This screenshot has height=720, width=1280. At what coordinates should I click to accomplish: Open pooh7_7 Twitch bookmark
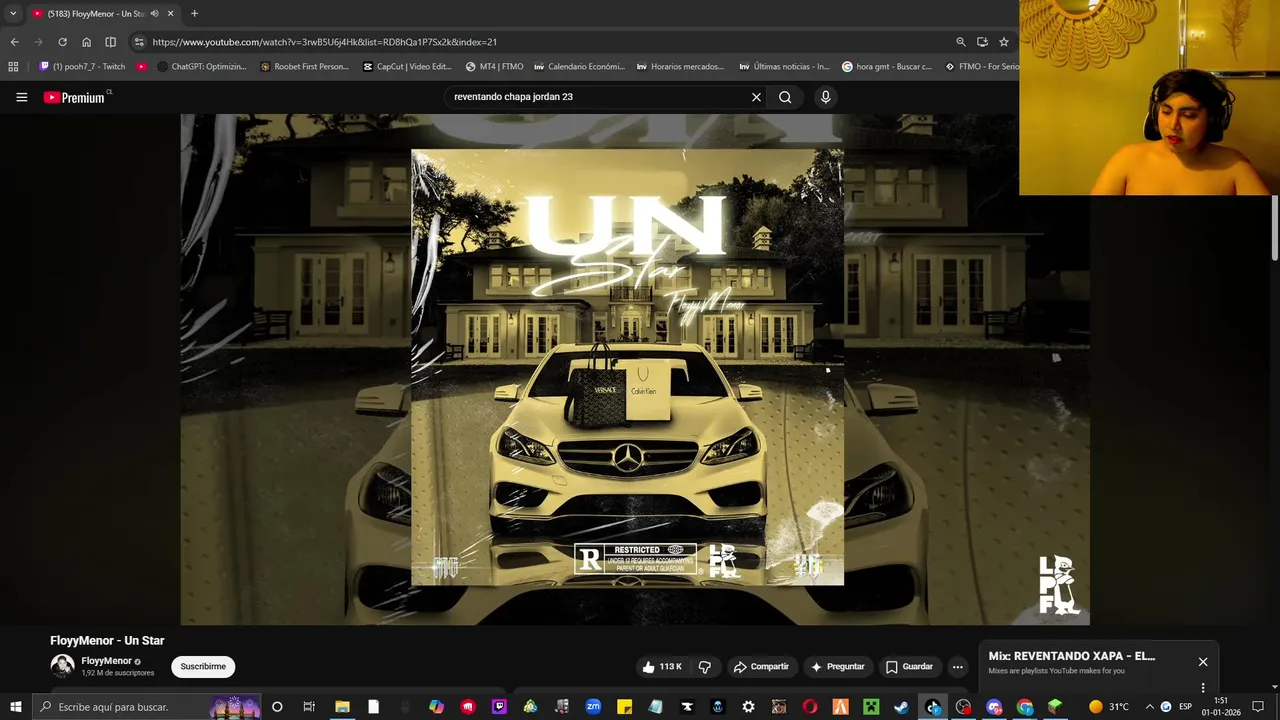point(82,67)
